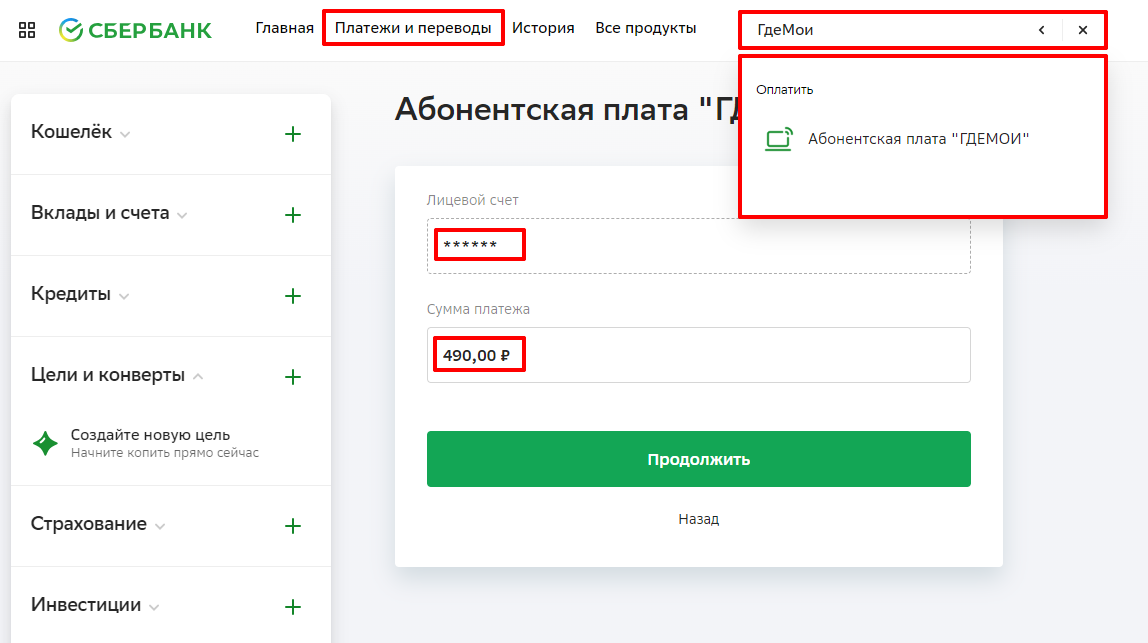Open the apps grid menu icon
1148x643 pixels.
pos(27,29)
